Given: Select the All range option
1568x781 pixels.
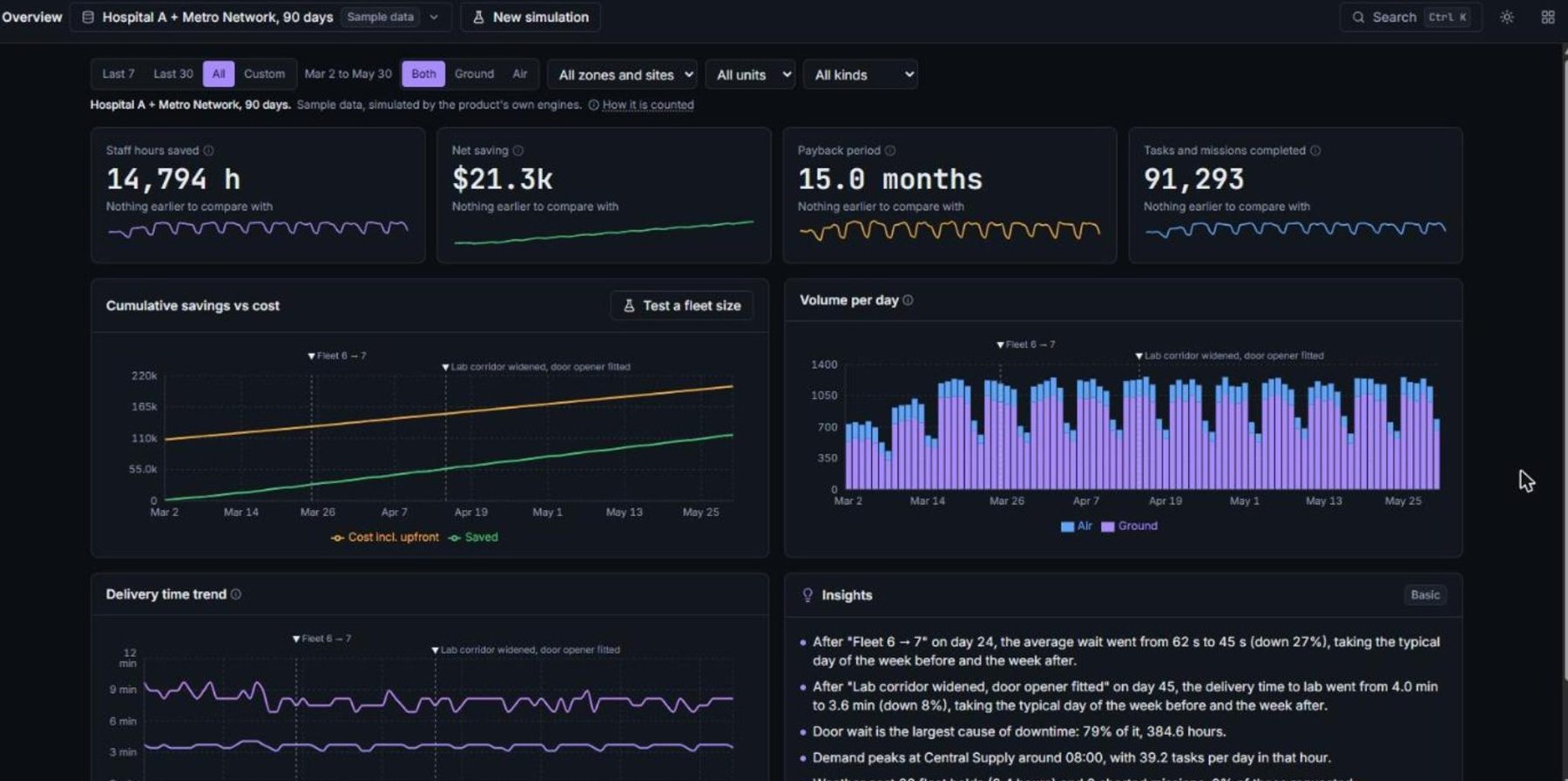Looking at the screenshot, I should [219, 74].
